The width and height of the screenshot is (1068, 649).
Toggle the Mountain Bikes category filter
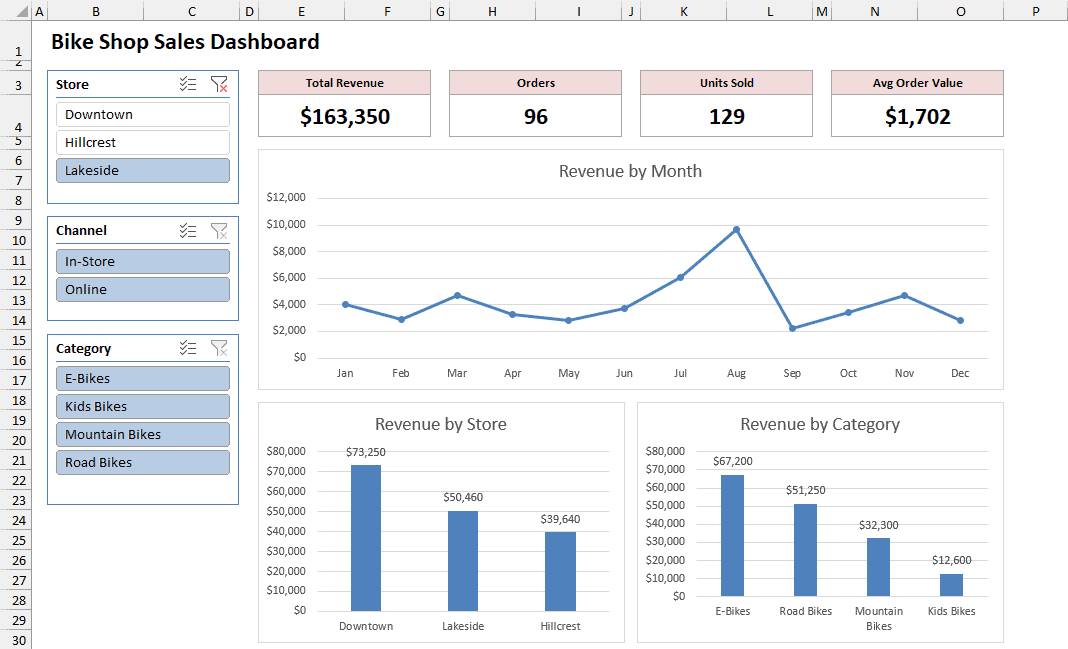point(143,434)
